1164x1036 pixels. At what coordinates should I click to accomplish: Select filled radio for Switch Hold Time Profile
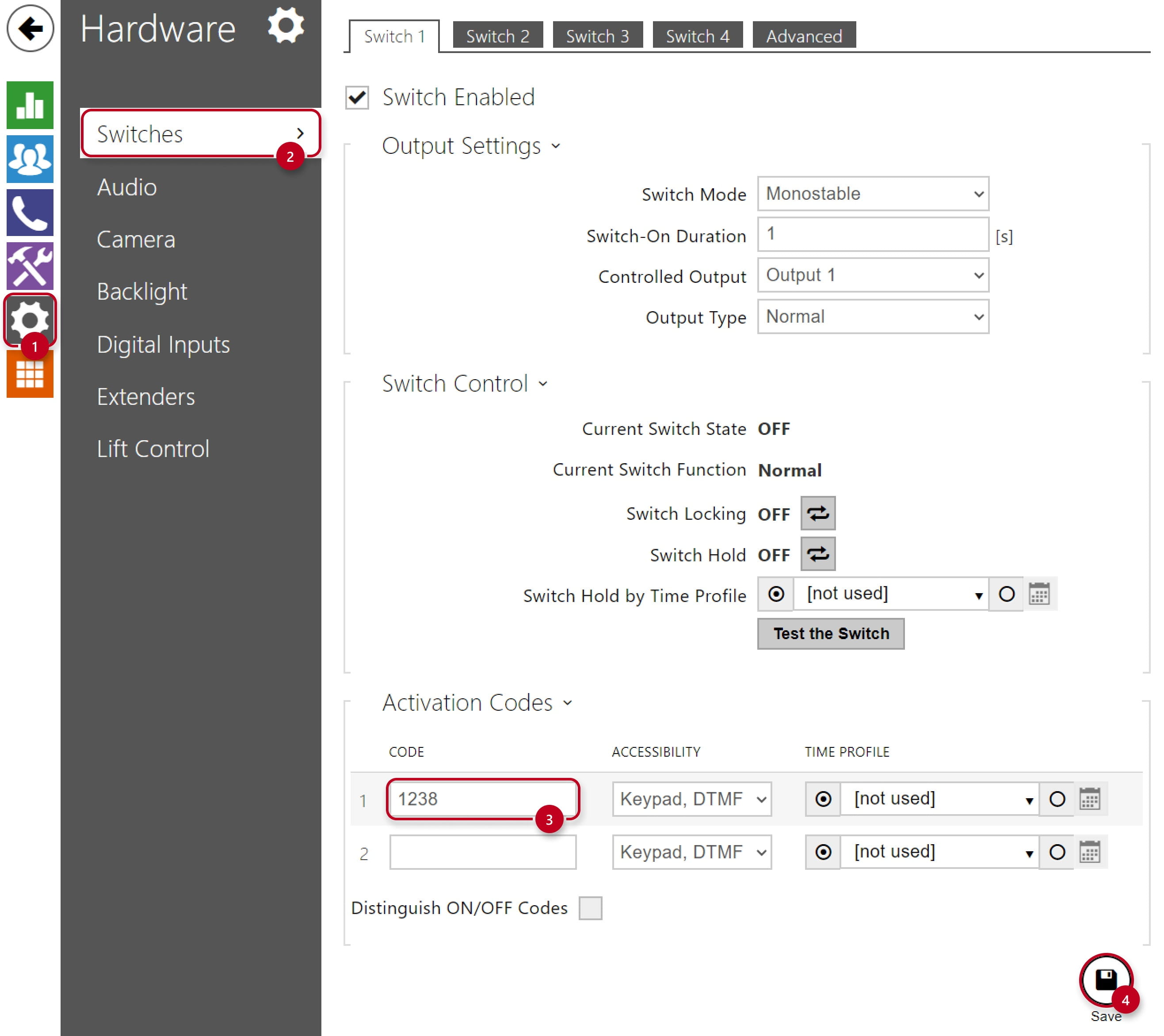pyautogui.click(x=775, y=594)
